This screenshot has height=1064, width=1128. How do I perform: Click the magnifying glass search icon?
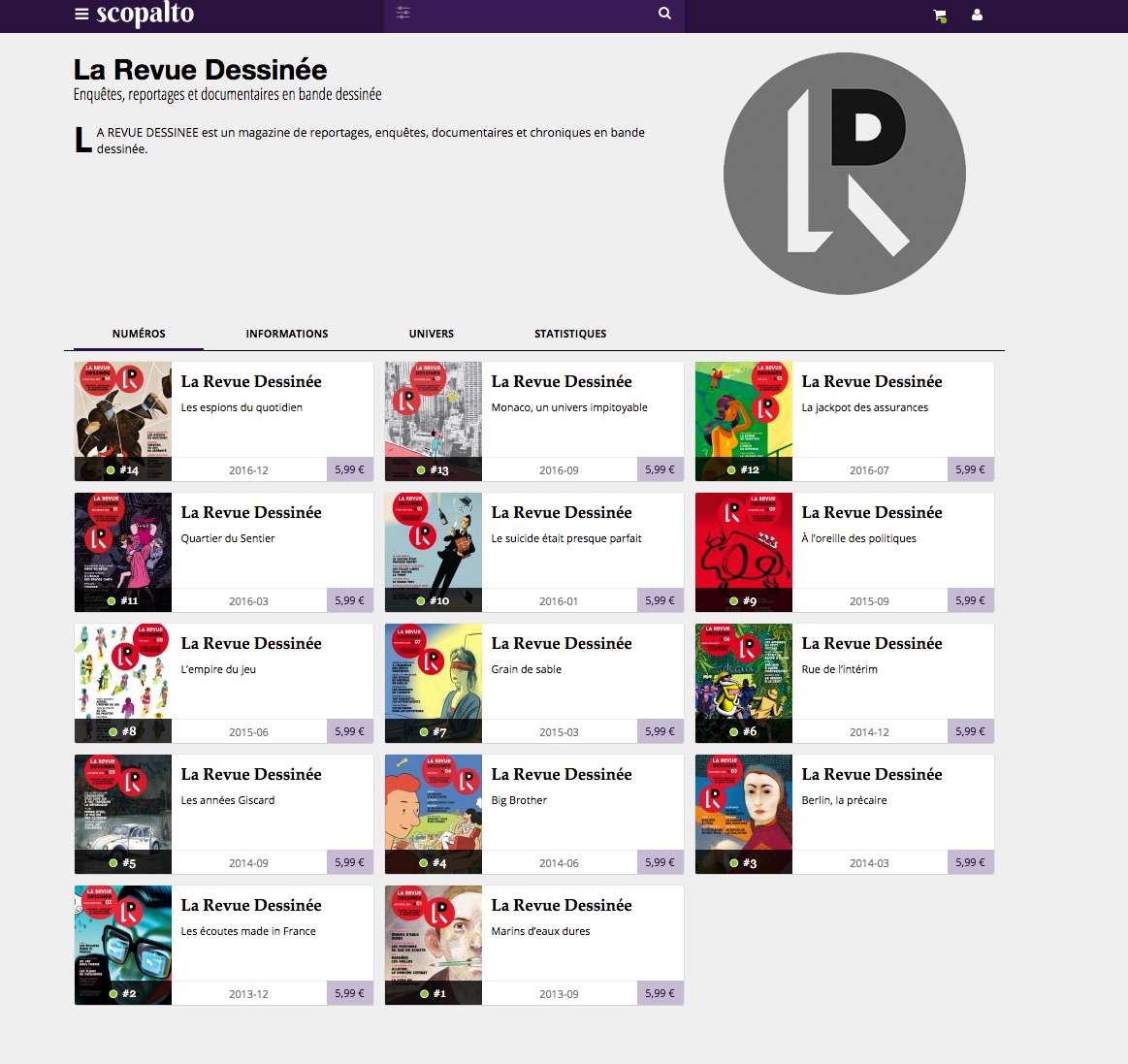pos(664,13)
